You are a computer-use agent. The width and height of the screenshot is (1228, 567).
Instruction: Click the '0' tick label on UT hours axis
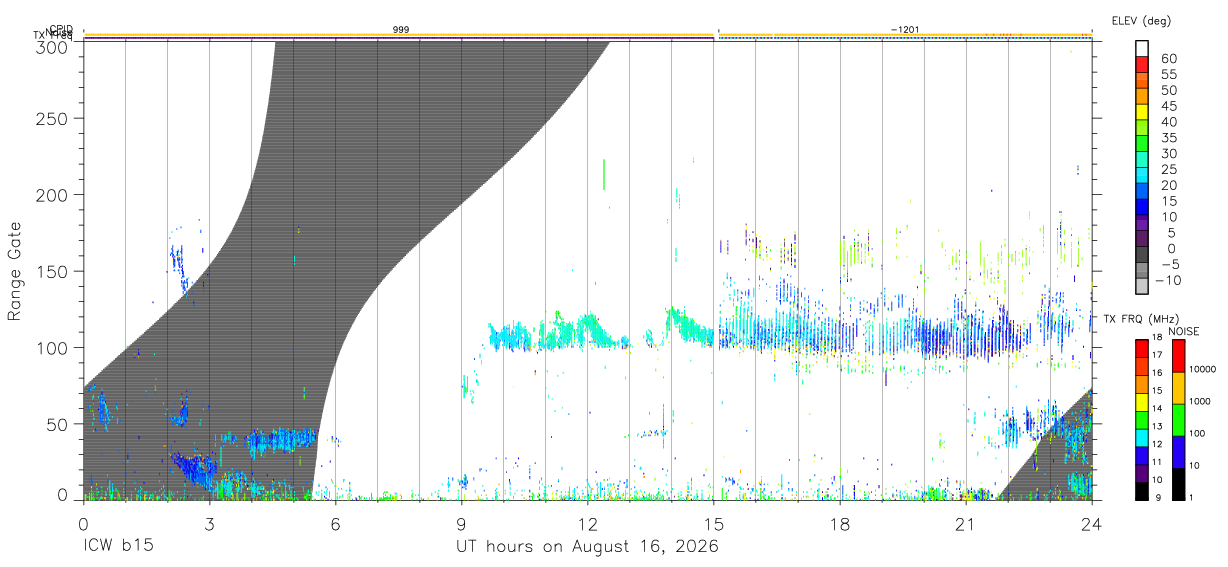83,524
